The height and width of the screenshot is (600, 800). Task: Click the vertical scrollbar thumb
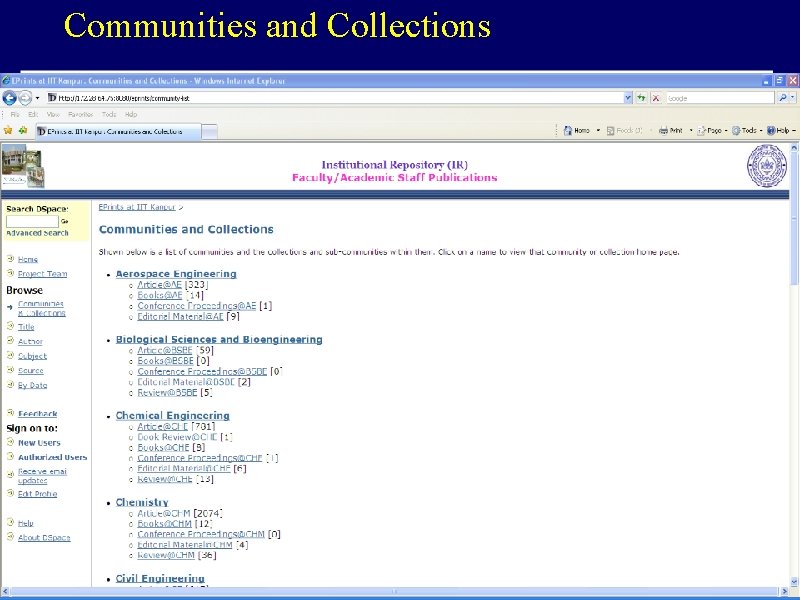[x=794, y=219]
